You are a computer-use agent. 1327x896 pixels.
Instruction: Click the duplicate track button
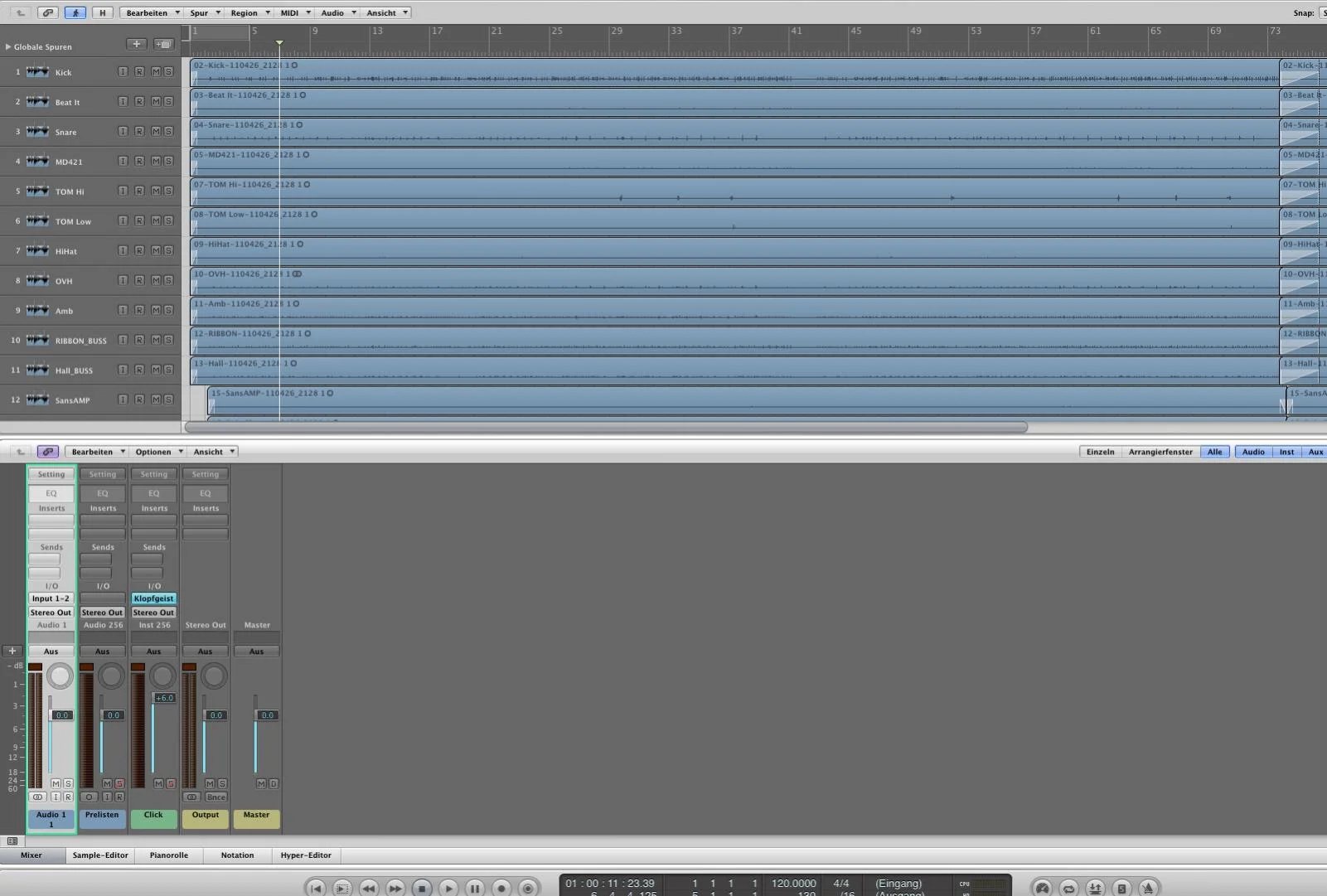(x=163, y=44)
